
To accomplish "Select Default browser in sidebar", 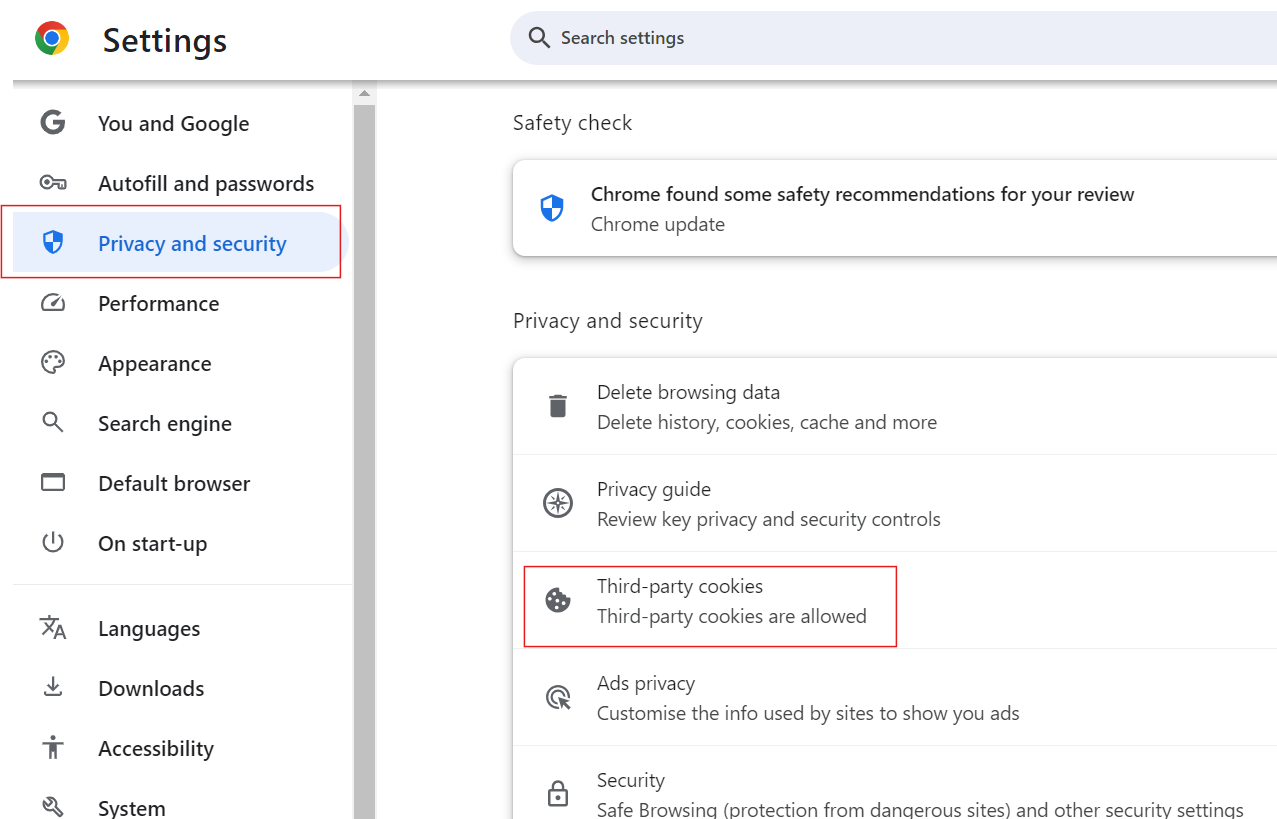I will coord(176,483).
